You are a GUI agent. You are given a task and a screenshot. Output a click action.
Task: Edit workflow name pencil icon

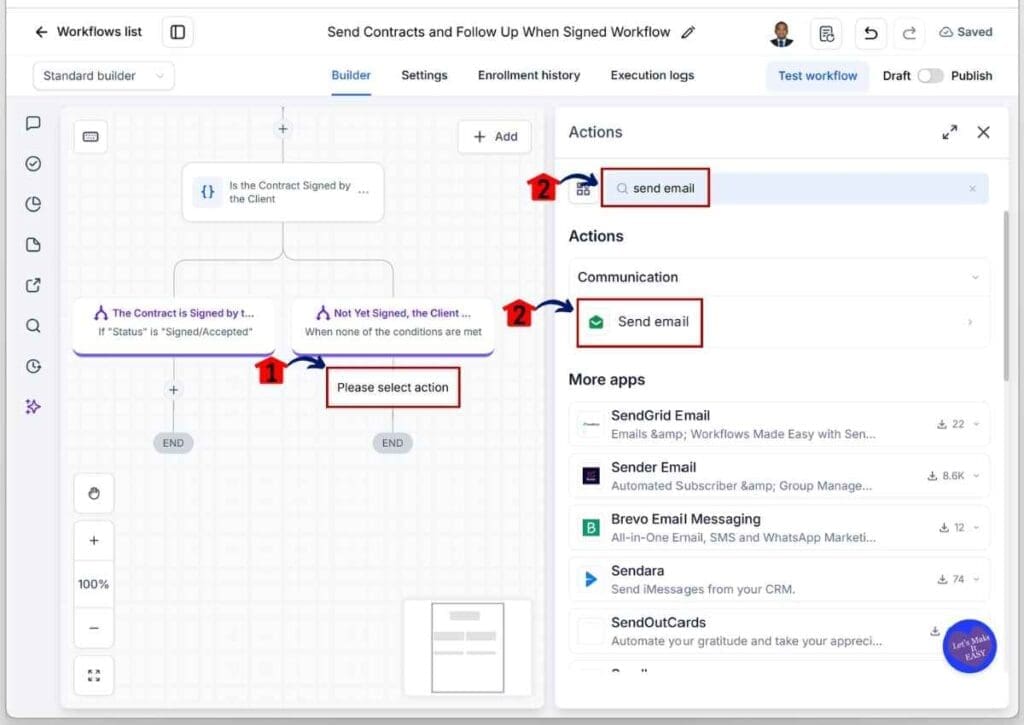tap(688, 32)
